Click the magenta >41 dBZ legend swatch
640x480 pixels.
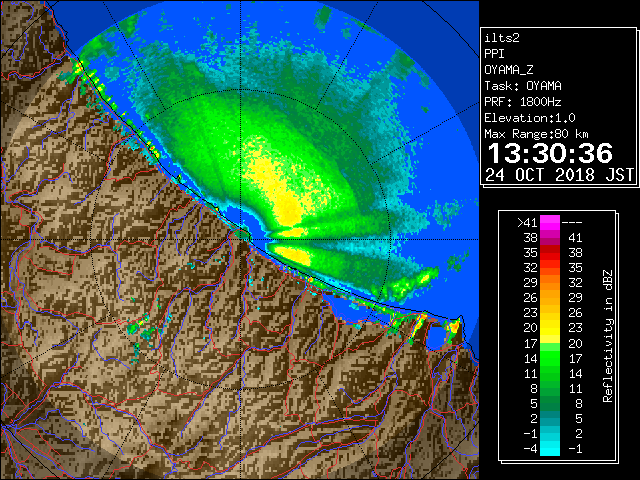point(550,223)
